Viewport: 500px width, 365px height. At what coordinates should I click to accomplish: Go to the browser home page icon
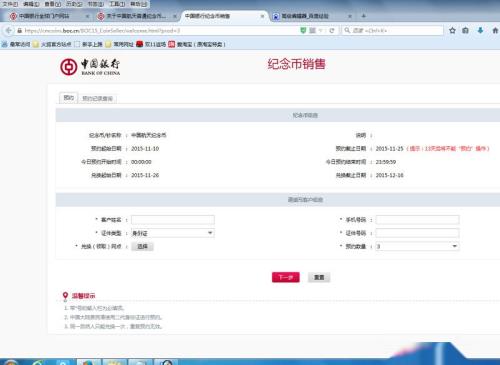pyautogui.click(x=495, y=30)
